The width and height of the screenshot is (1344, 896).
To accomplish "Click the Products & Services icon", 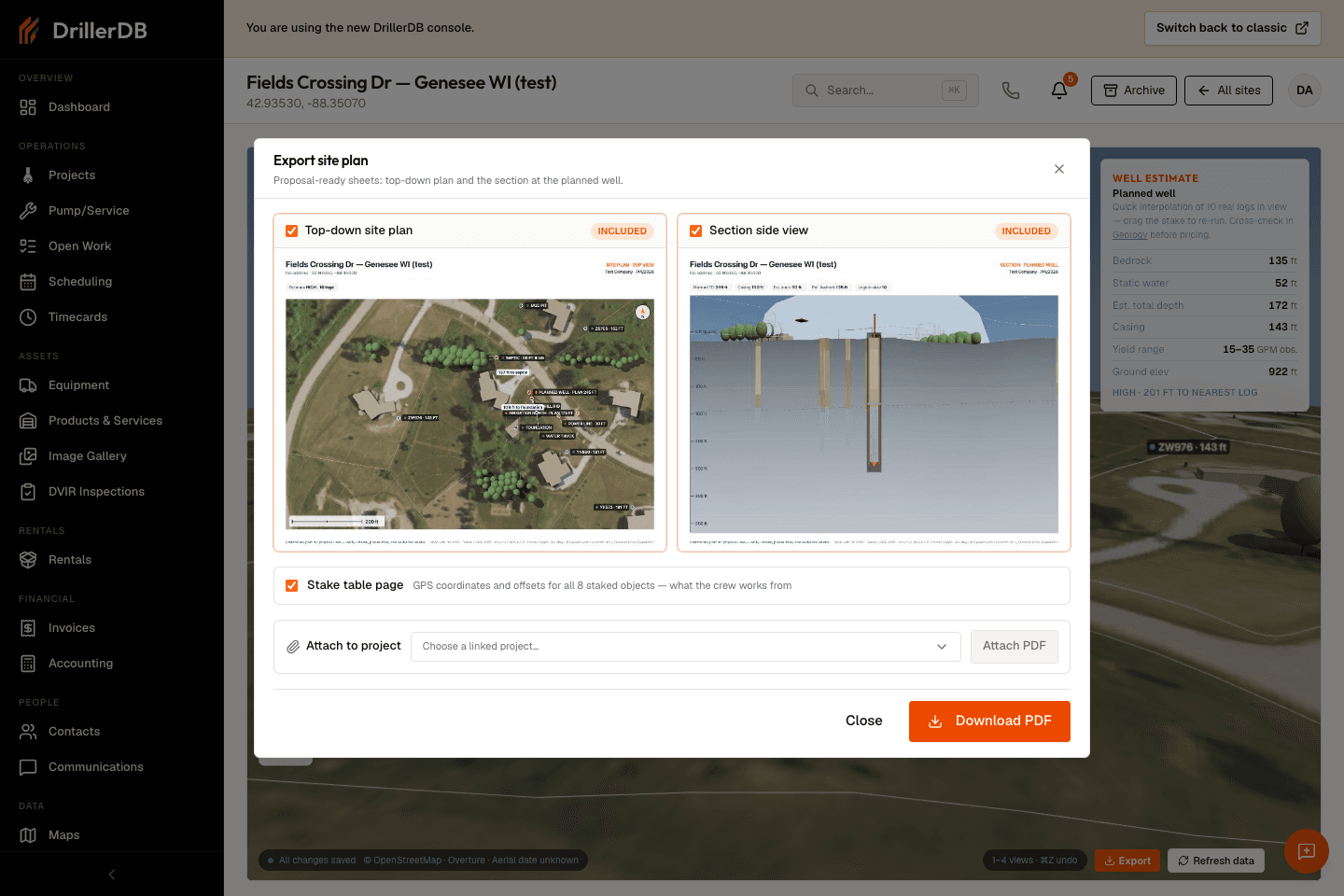I will [28, 421].
